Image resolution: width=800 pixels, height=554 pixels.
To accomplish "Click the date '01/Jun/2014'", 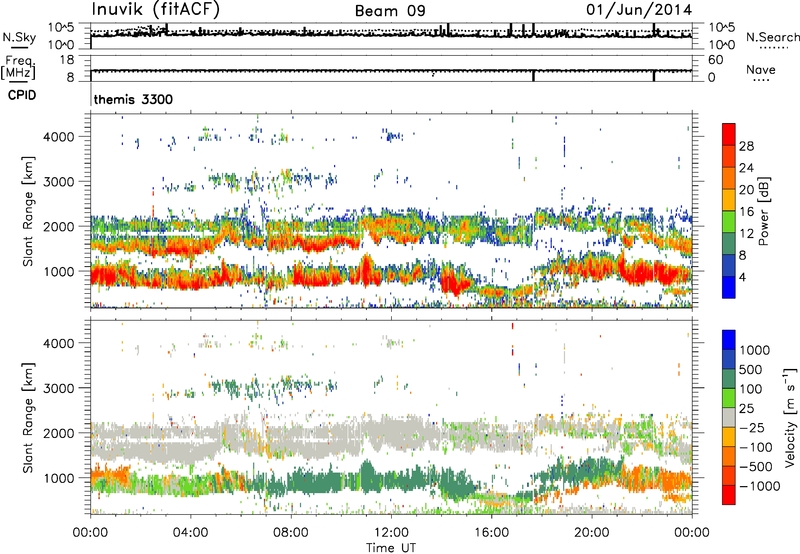I will click(x=639, y=10).
